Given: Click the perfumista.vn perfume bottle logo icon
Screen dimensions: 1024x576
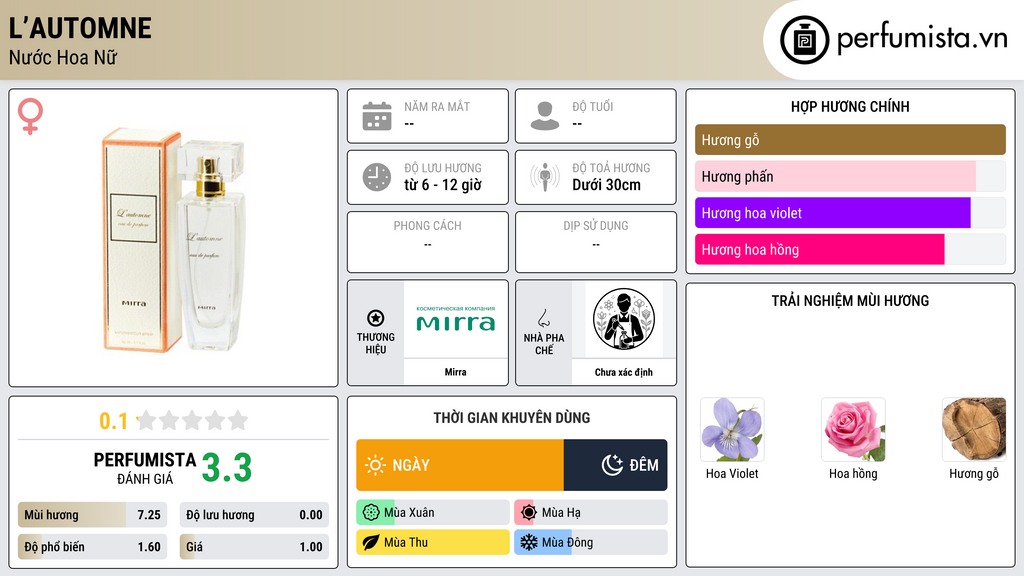Looking at the screenshot, I should click(x=804, y=40).
